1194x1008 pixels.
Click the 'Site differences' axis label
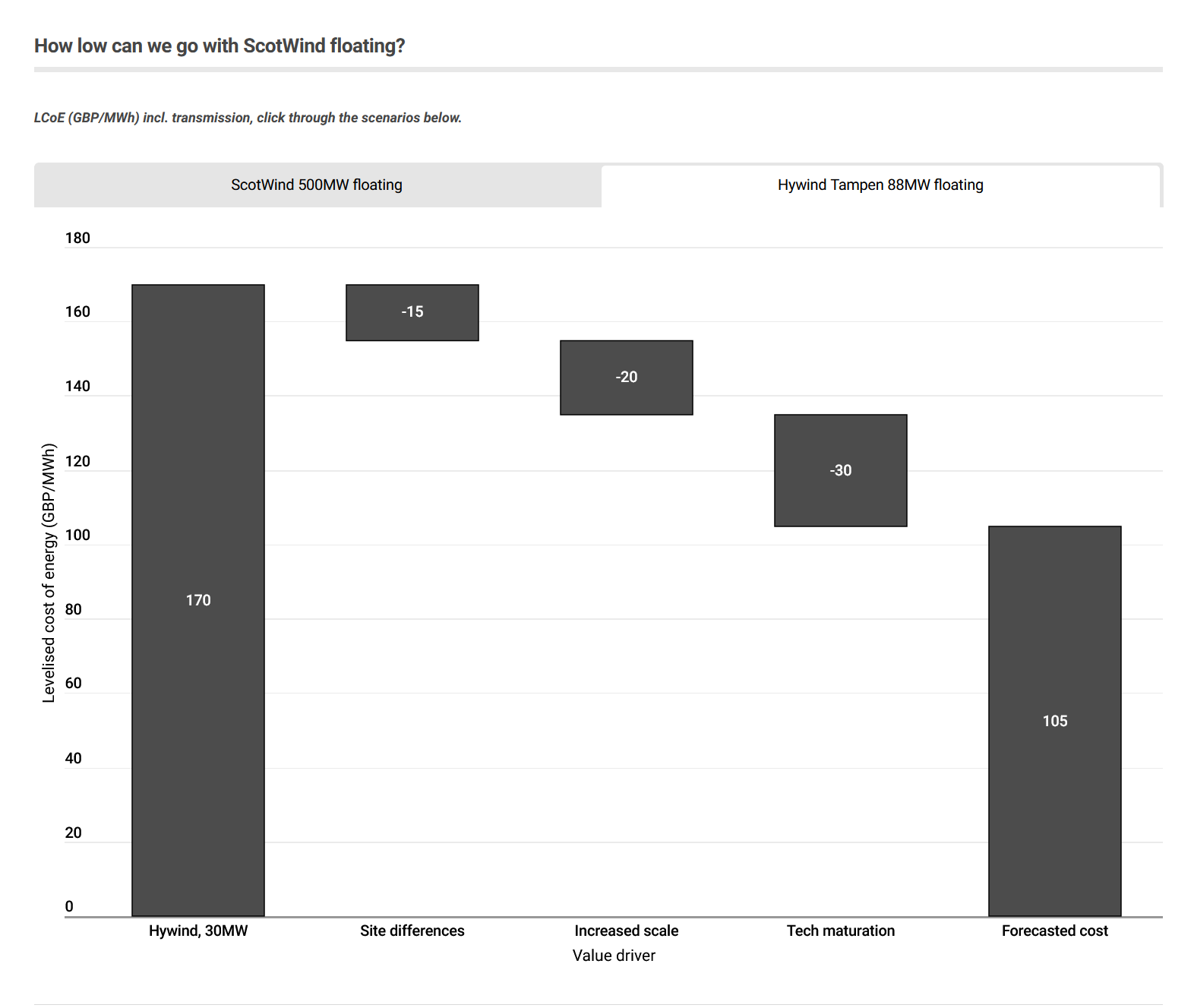coord(412,931)
